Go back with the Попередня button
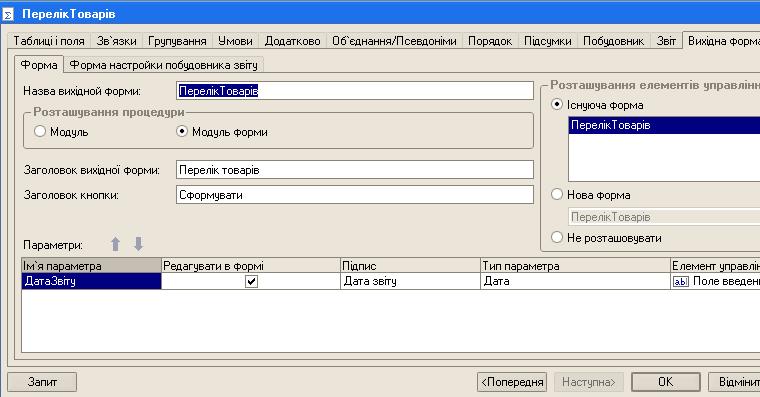 [x=512, y=382]
